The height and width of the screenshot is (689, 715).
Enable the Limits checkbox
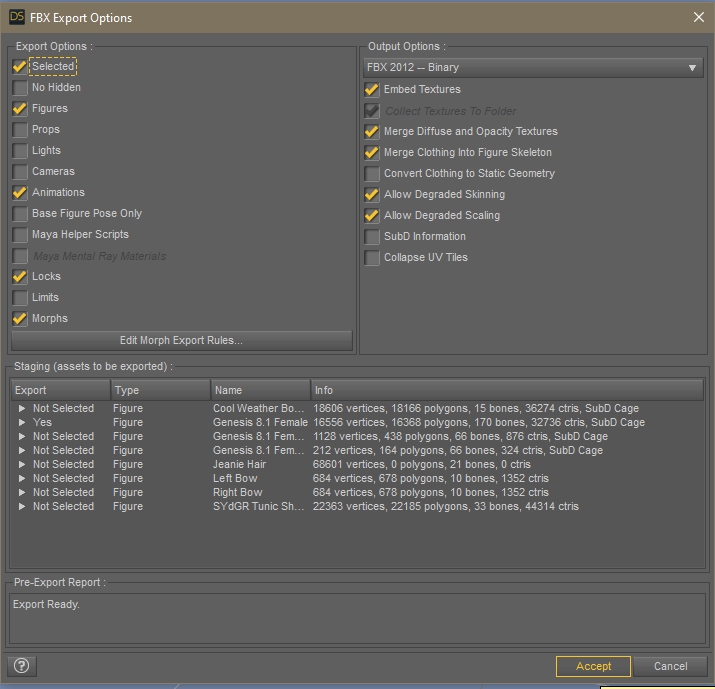[x=20, y=297]
